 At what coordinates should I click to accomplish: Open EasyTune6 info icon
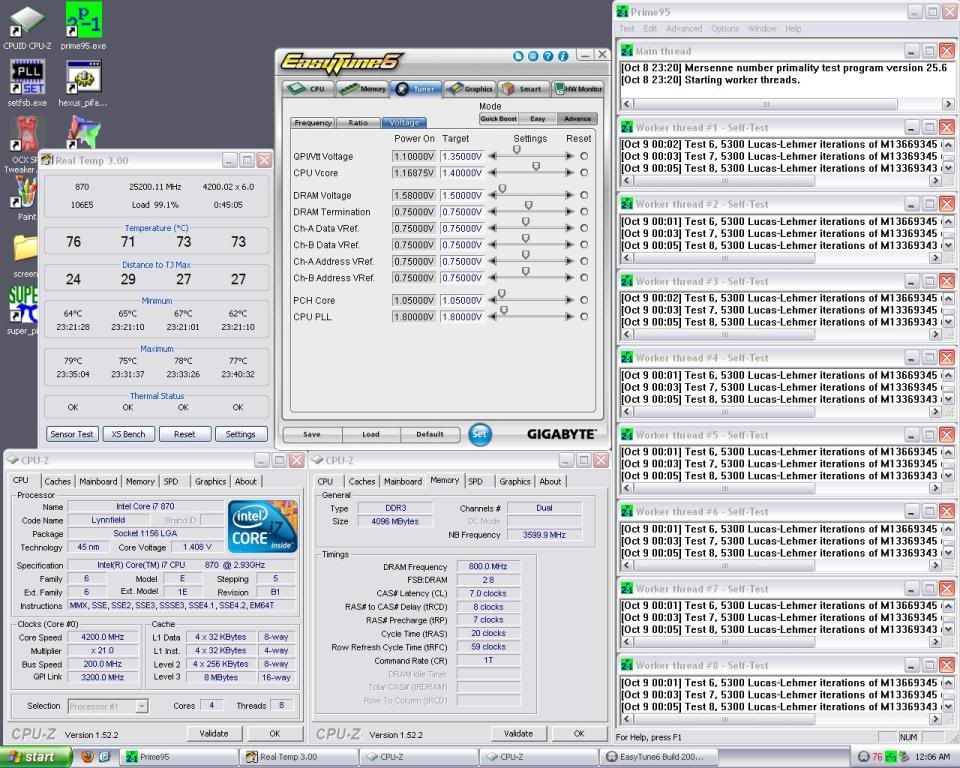(x=563, y=56)
